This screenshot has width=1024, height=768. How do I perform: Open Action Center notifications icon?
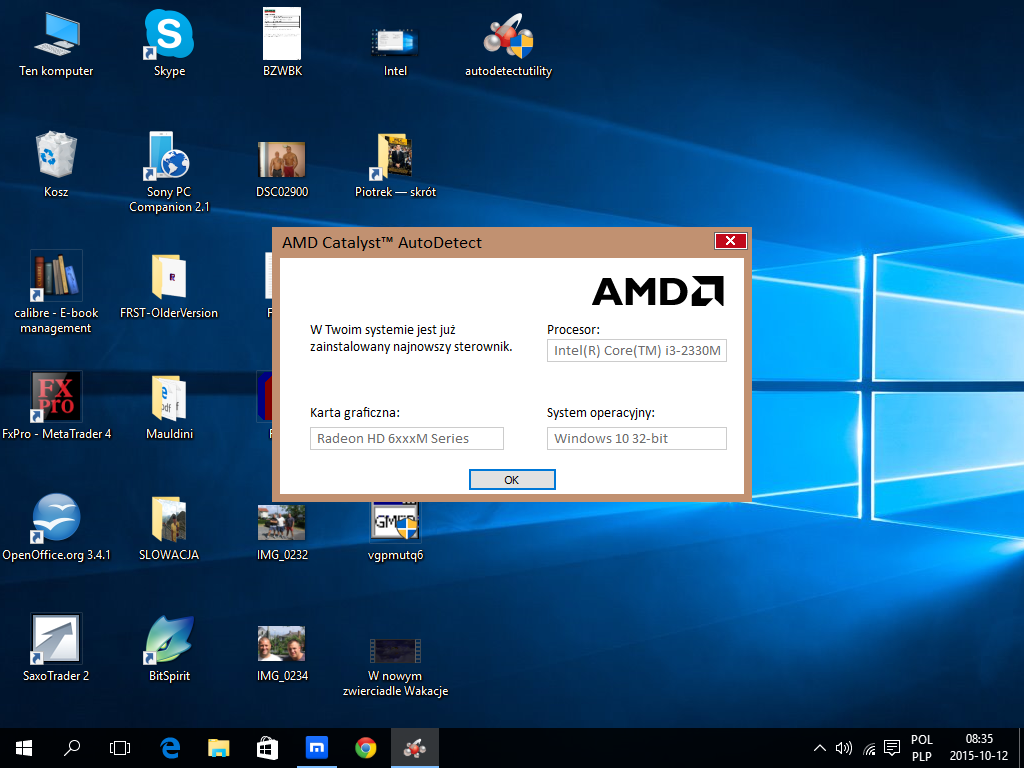[x=892, y=748]
